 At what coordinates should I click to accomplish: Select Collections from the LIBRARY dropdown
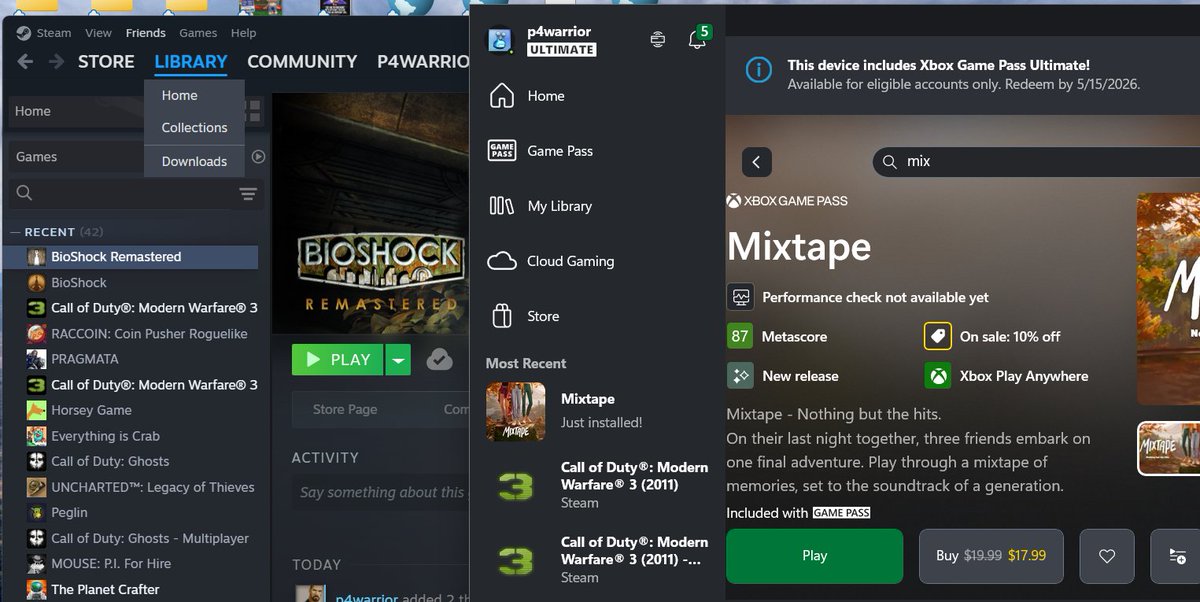point(195,128)
